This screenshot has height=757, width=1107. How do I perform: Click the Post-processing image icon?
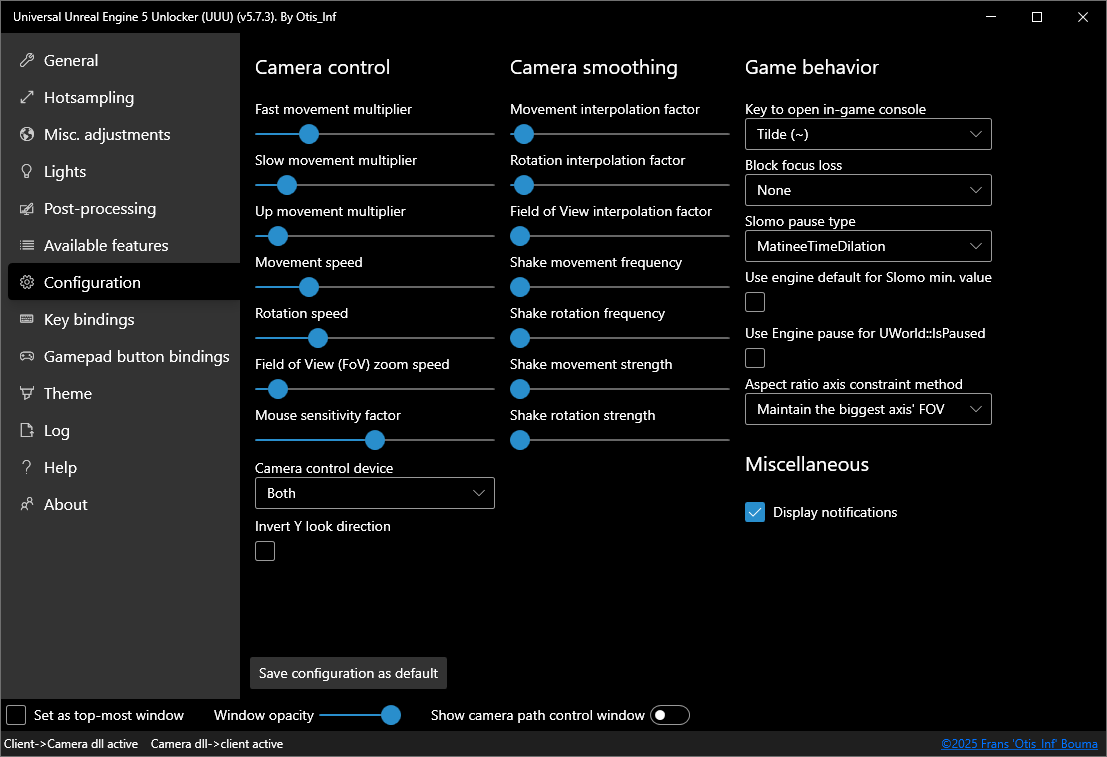(x=27, y=209)
